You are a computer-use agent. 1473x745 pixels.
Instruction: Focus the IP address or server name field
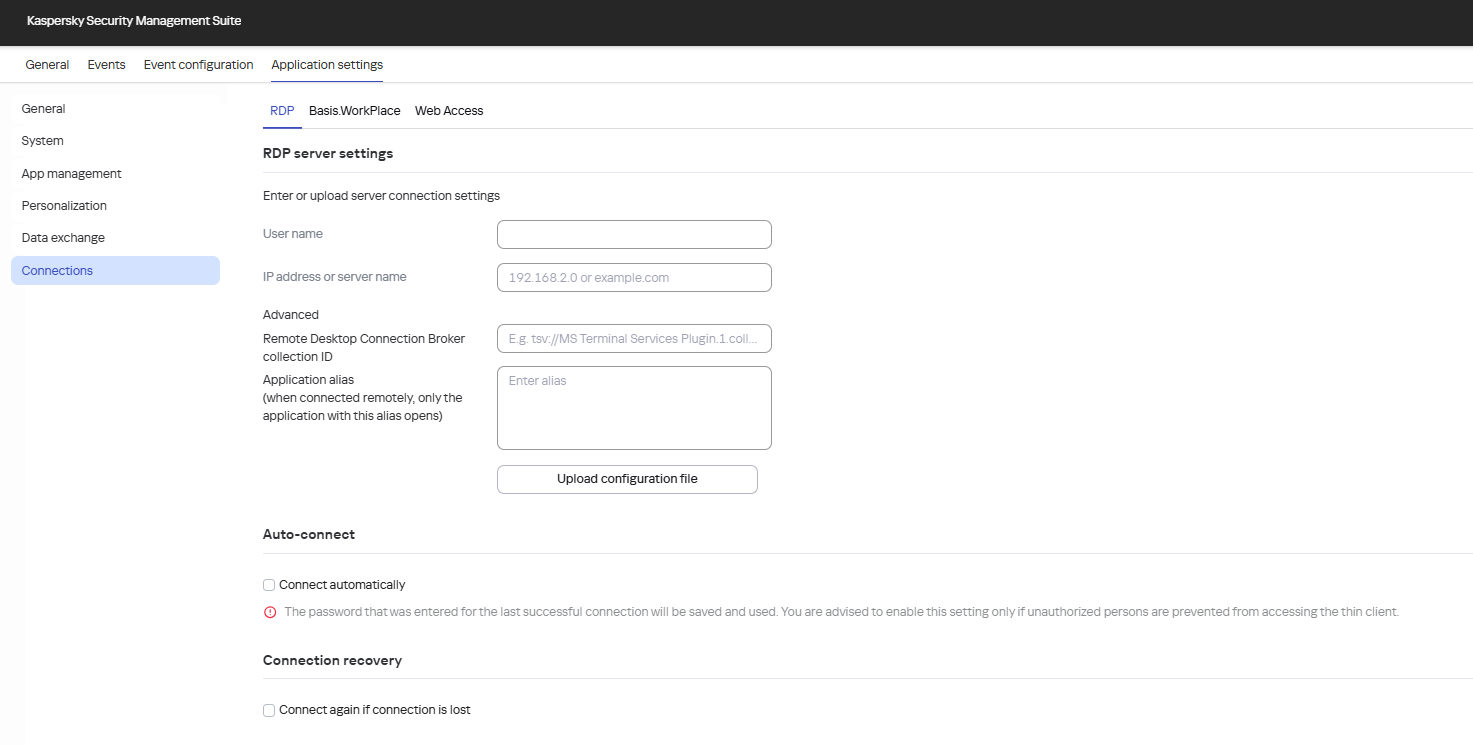(x=634, y=277)
